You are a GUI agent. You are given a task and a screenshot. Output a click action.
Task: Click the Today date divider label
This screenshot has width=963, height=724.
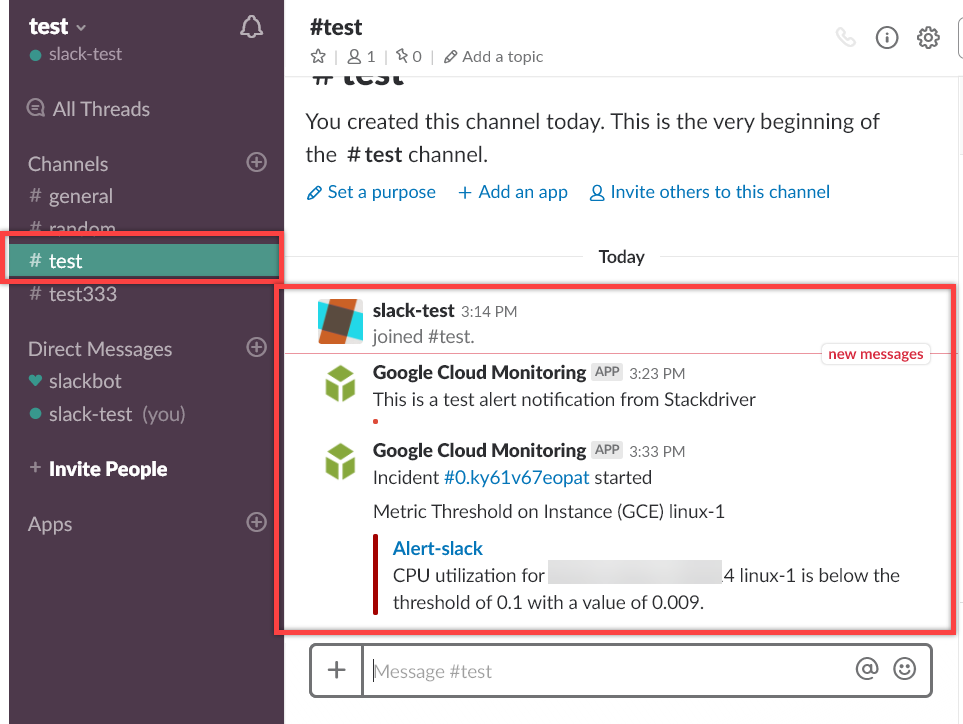click(622, 257)
